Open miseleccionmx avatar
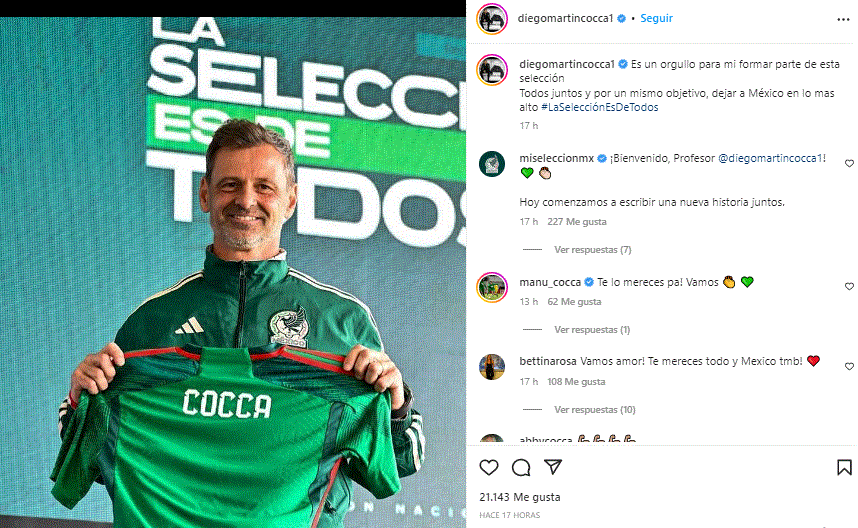The height and width of the screenshot is (528, 858). [x=492, y=164]
